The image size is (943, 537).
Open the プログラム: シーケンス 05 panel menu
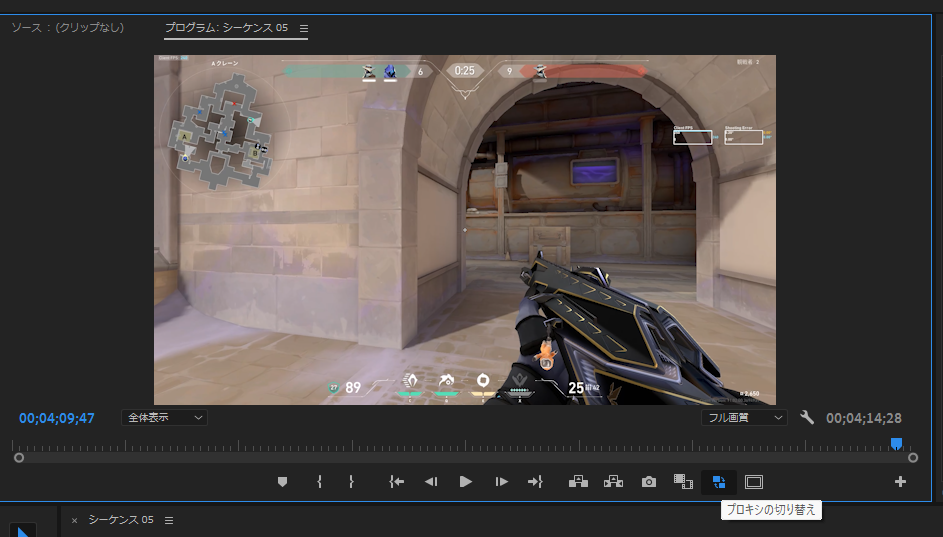coord(304,28)
